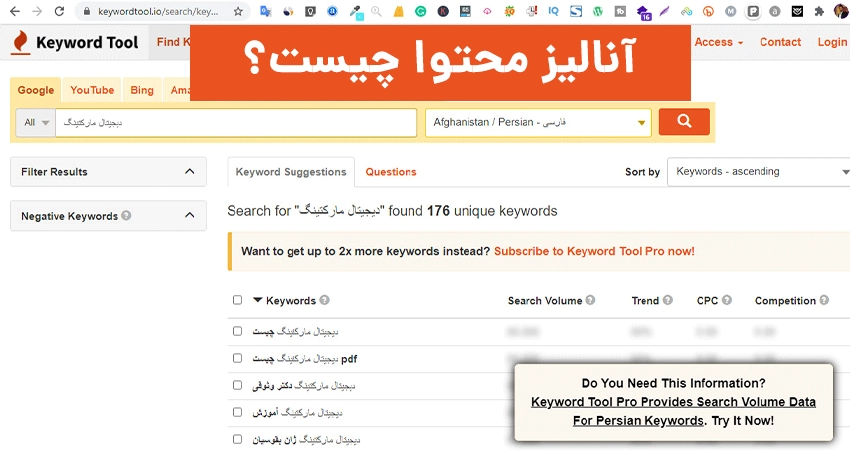Image resolution: width=850 pixels, height=450 pixels.
Task: Click the help icon next to Negative Keywords
Action: (126, 215)
